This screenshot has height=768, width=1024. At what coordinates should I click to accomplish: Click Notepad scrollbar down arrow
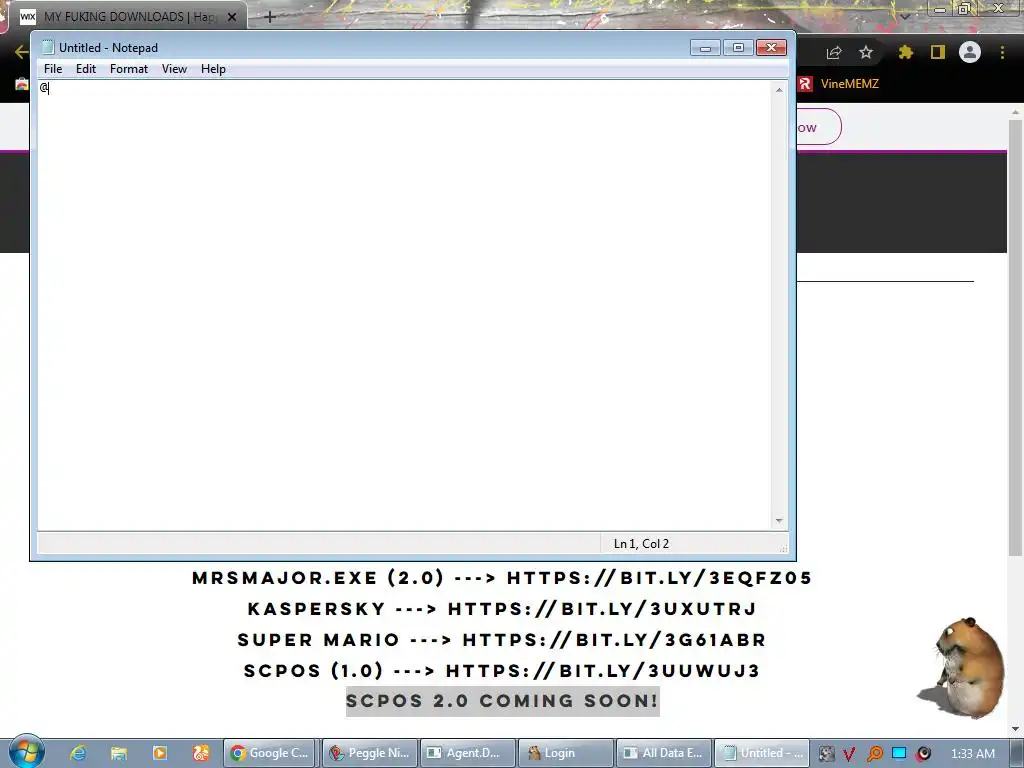779,520
